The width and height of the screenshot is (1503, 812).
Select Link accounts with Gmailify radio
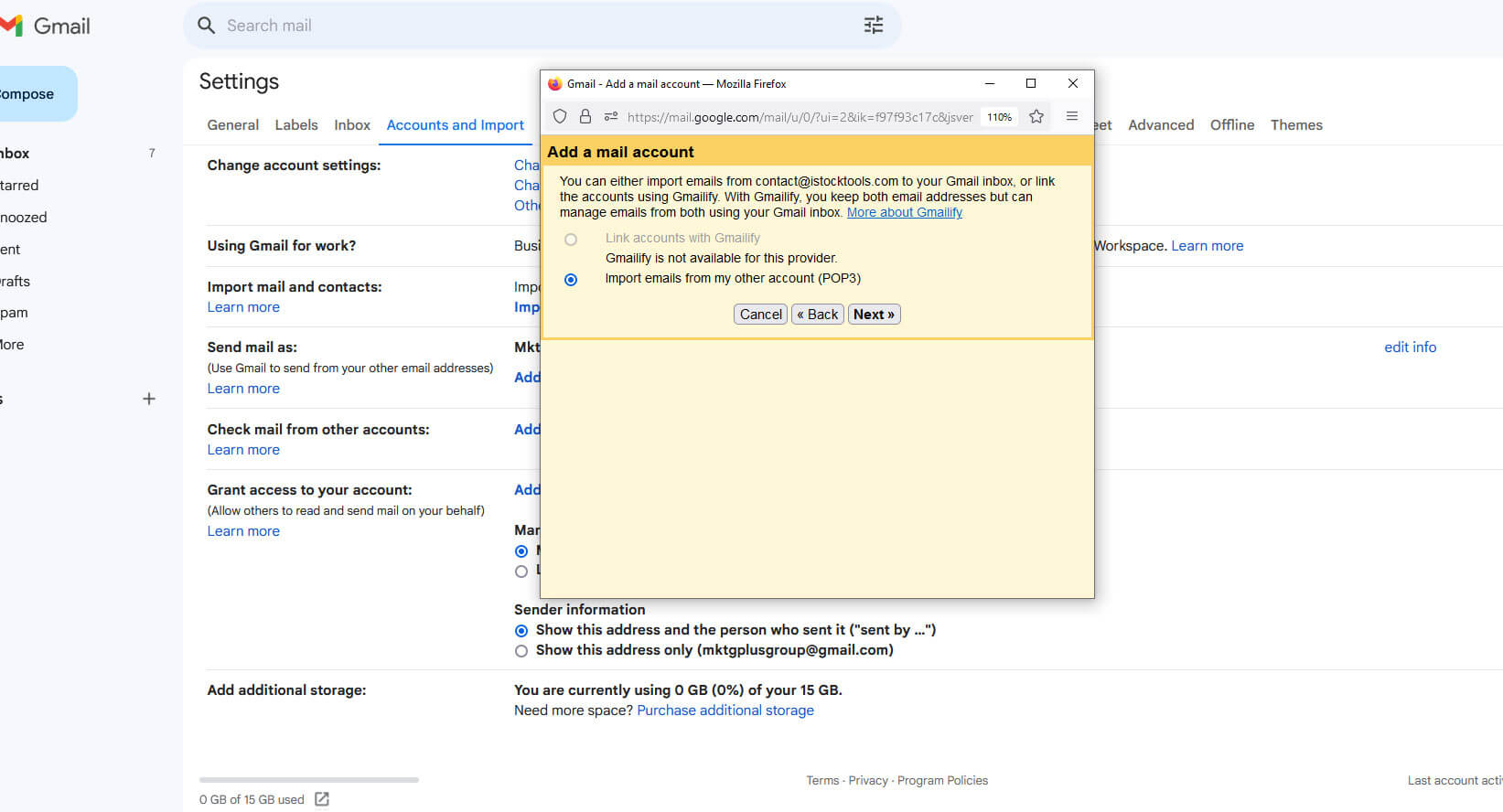click(571, 240)
